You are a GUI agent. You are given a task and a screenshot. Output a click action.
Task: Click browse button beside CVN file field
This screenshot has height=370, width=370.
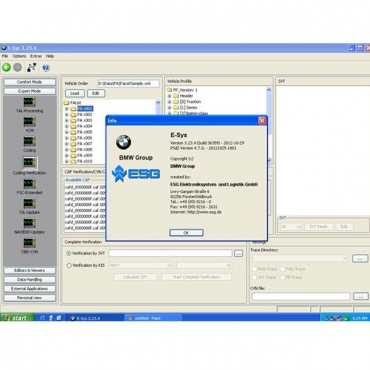pos(360,296)
